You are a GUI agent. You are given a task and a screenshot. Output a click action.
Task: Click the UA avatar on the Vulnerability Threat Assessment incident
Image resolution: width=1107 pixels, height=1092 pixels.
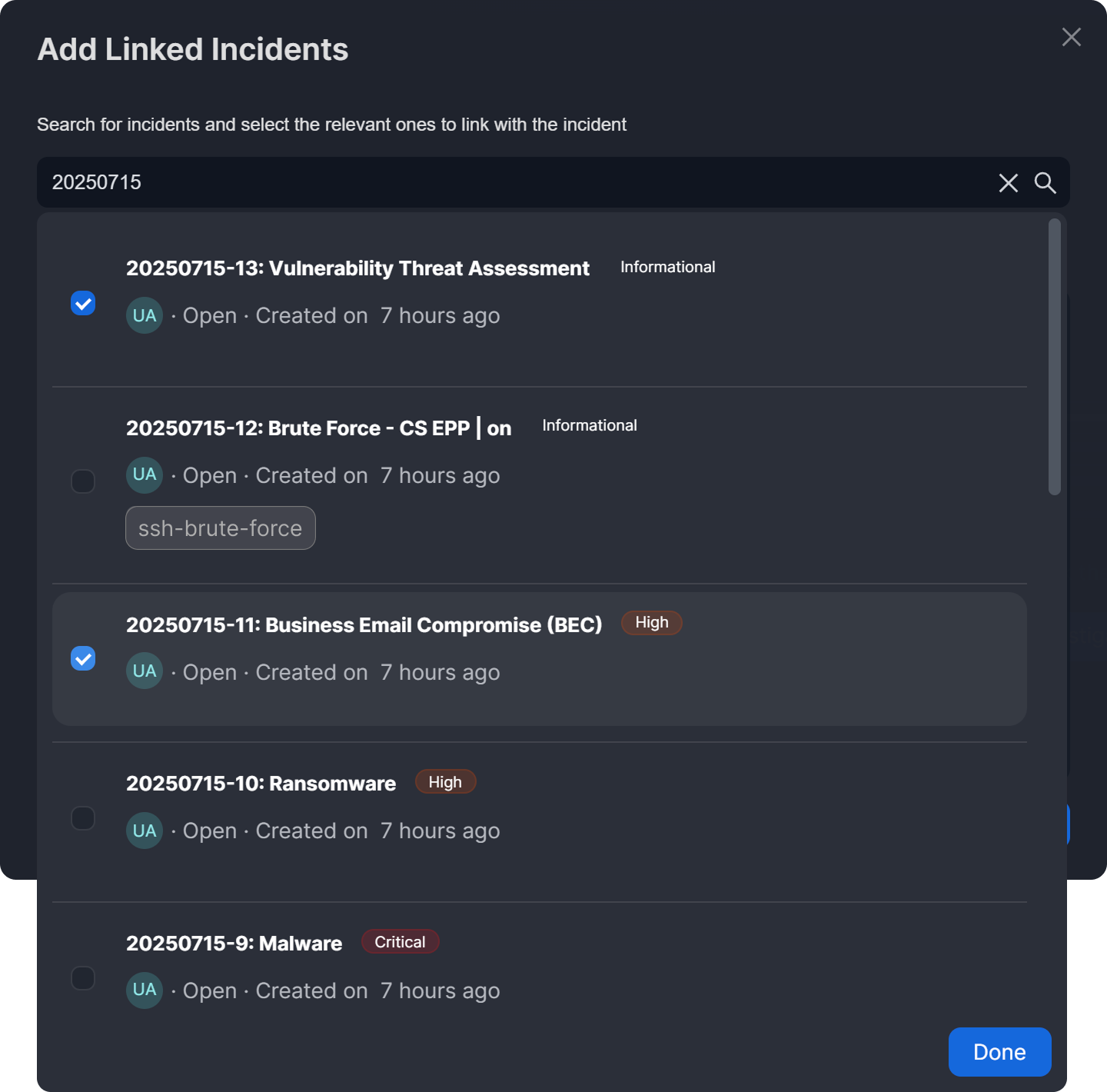pos(145,315)
